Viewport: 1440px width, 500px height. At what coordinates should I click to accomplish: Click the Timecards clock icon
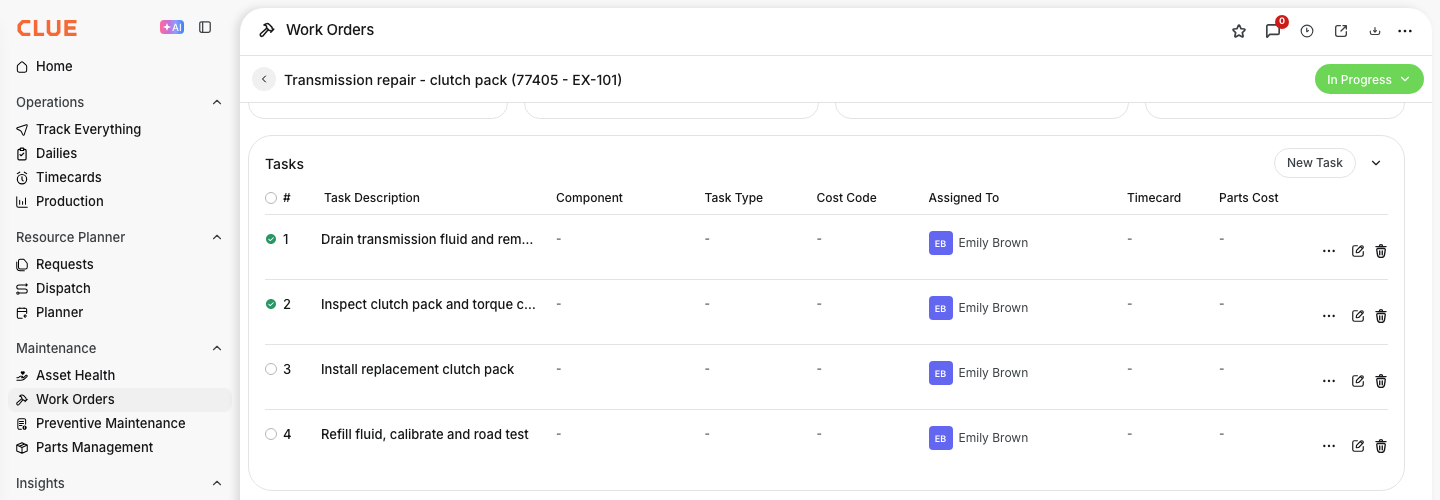pyautogui.click(x=22, y=178)
